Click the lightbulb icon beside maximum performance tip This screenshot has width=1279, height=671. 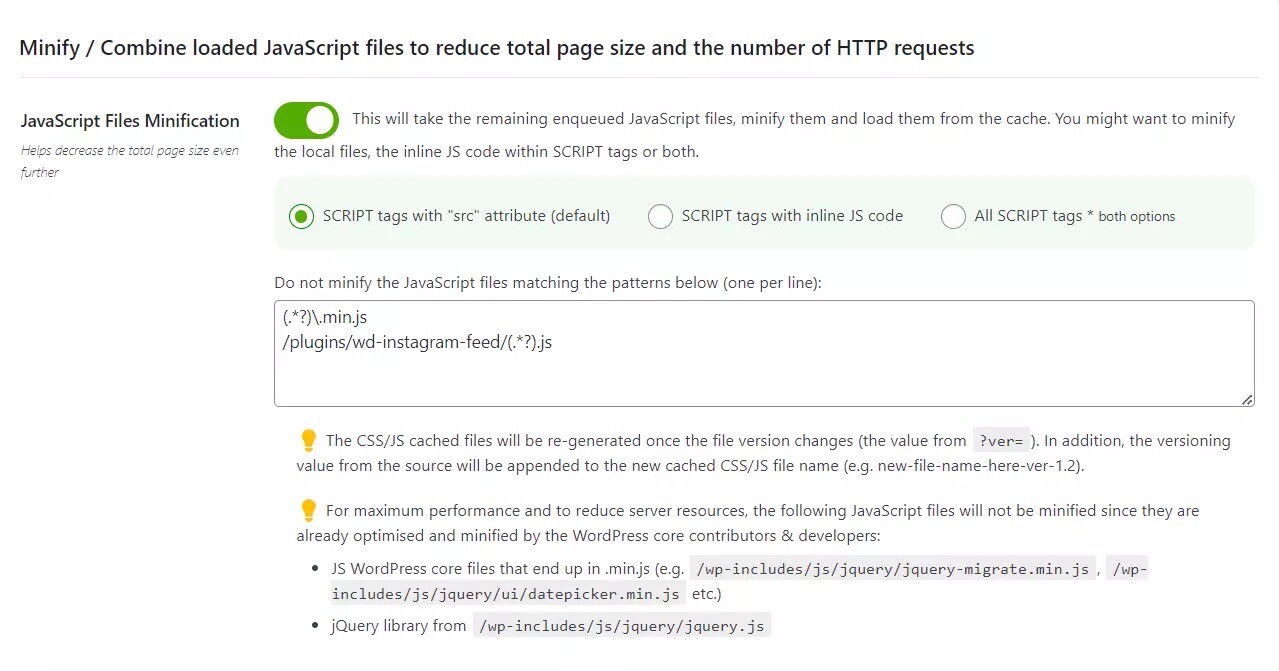click(x=309, y=510)
